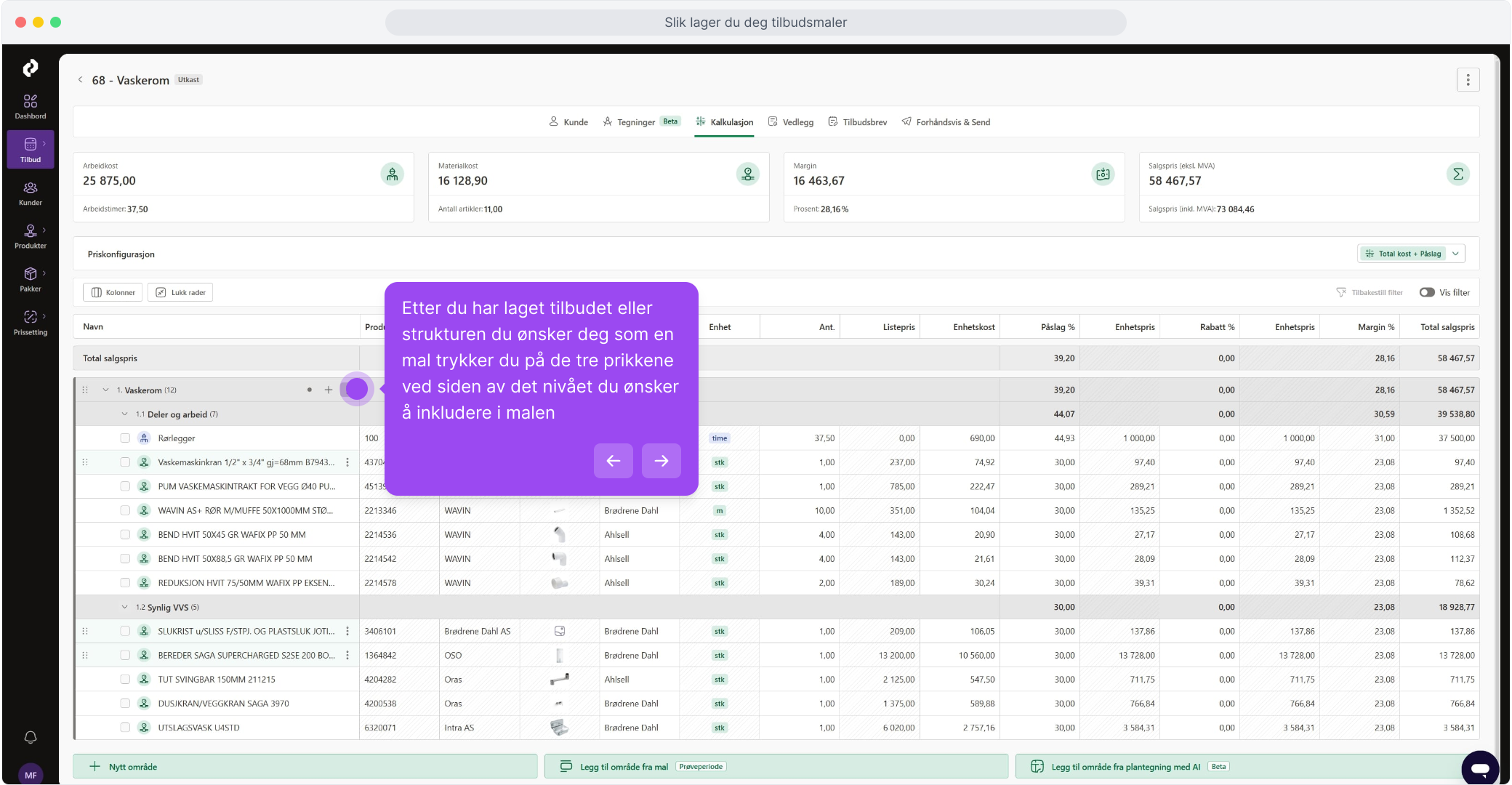Screen dimensions: 1512x785
Task: Switch to the Kunde tab
Action: point(568,122)
